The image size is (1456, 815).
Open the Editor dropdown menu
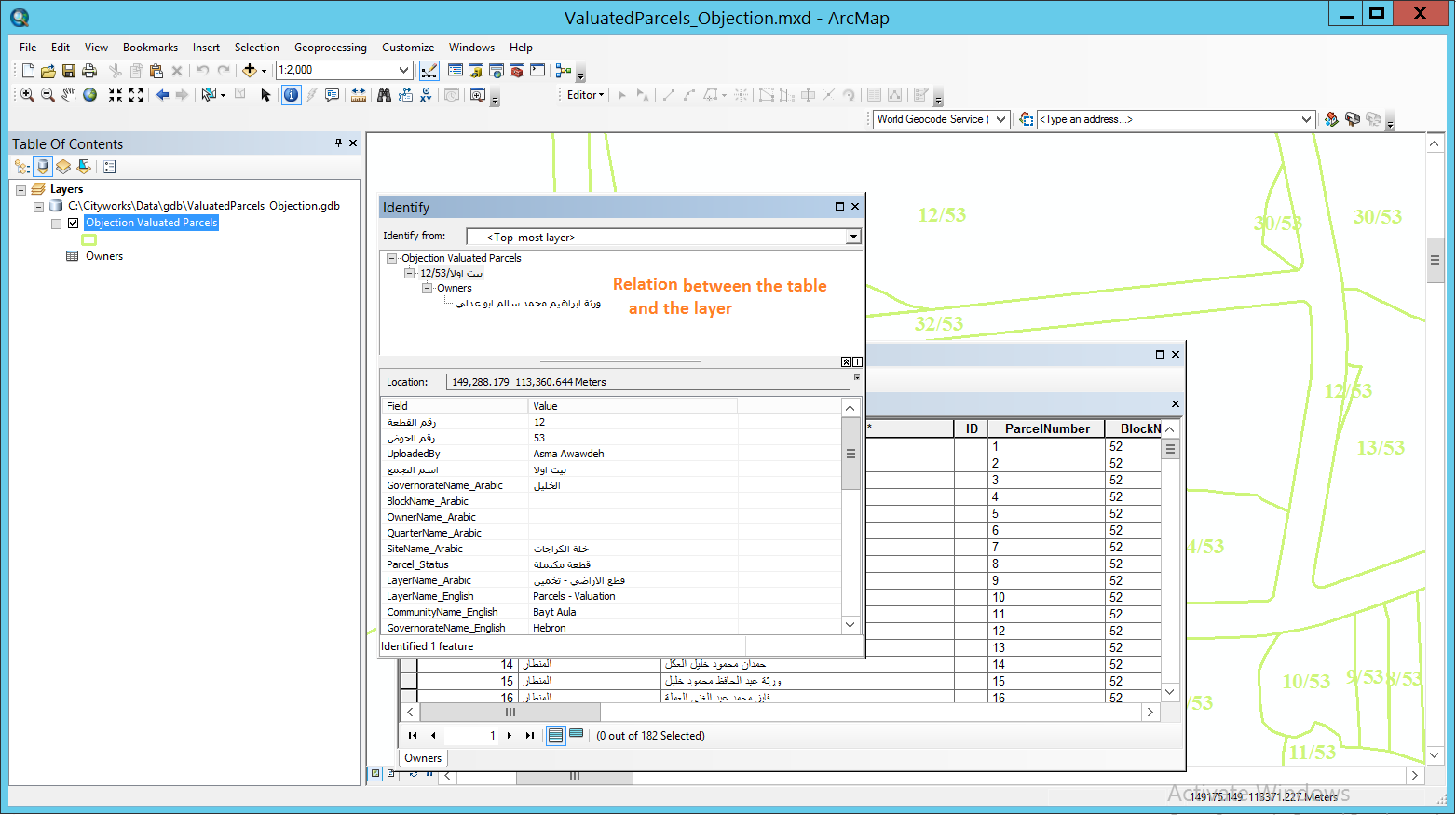click(586, 95)
